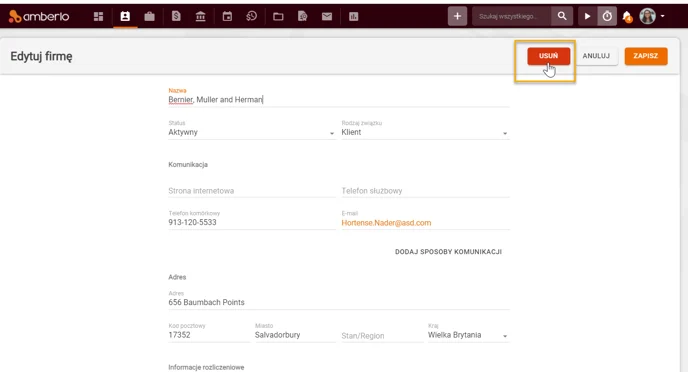Image resolution: width=688 pixels, height=372 pixels.
Task: Open the reports chart icon
Action: (354, 16)
